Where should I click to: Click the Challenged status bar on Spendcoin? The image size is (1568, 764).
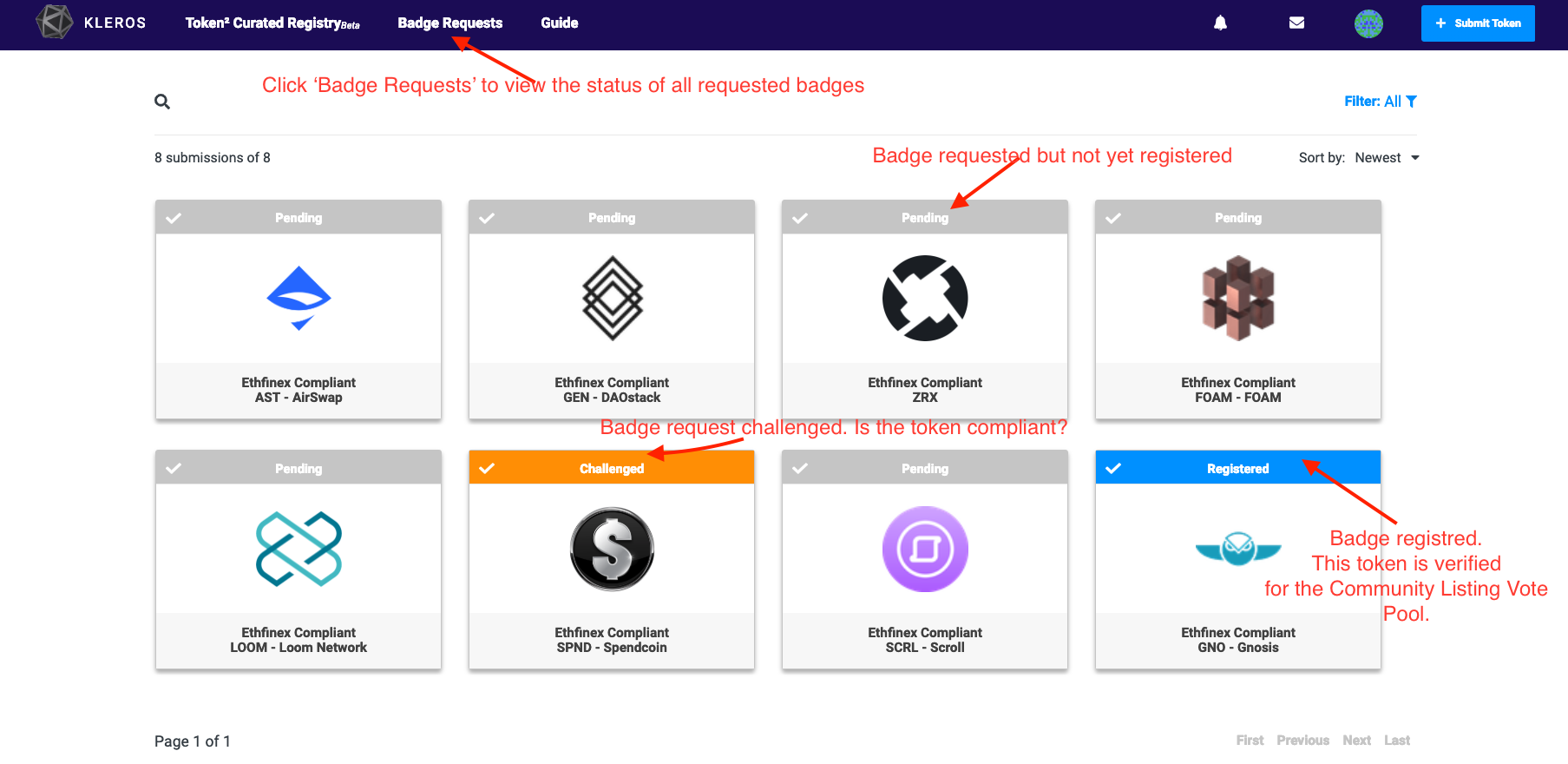click(612, 468)
